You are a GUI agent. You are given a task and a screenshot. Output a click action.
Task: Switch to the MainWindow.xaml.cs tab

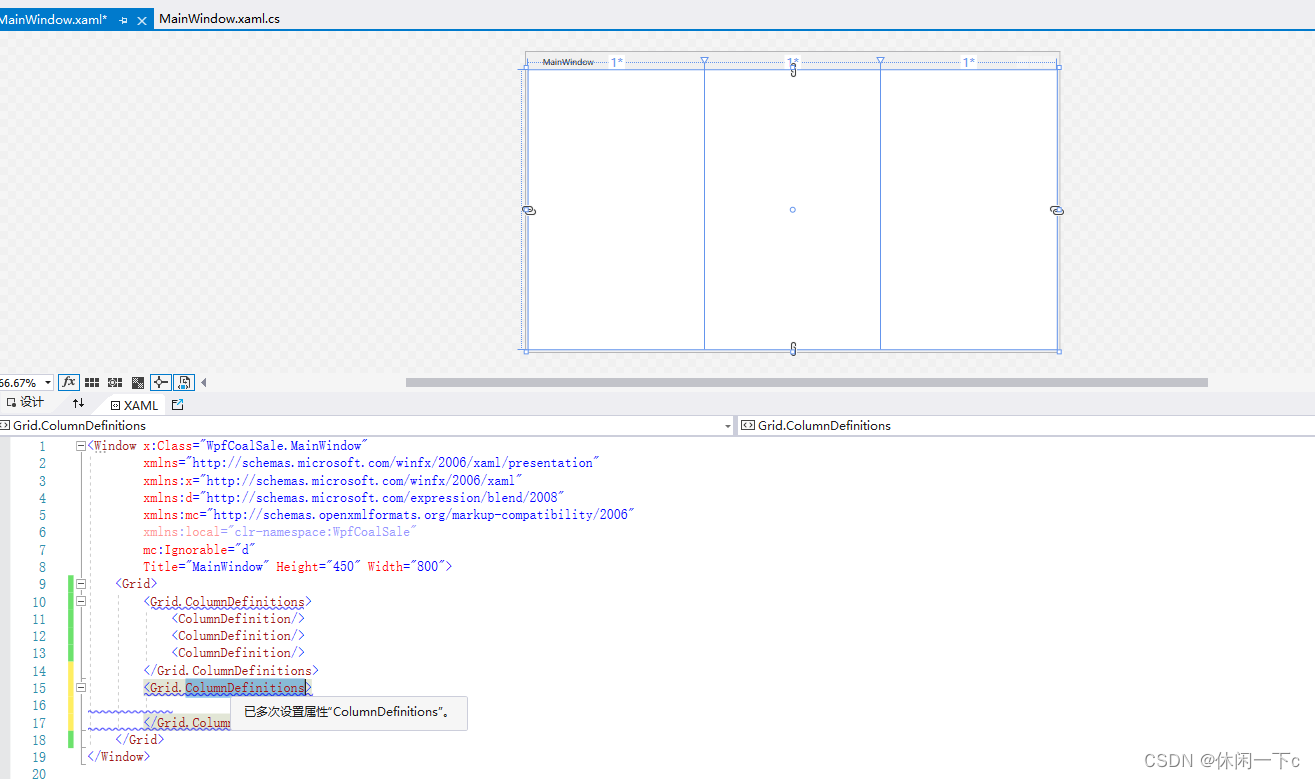point(218,18)
